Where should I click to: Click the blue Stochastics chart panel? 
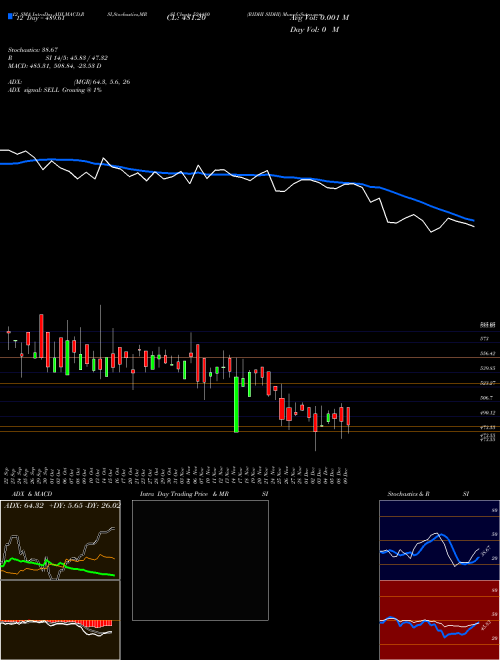pyautogui.click(x=439, y=540)
